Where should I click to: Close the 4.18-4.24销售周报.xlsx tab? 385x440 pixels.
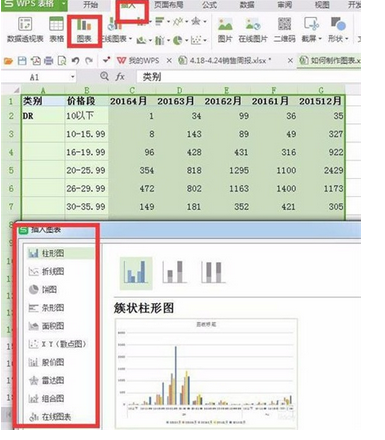pos(290,61)
